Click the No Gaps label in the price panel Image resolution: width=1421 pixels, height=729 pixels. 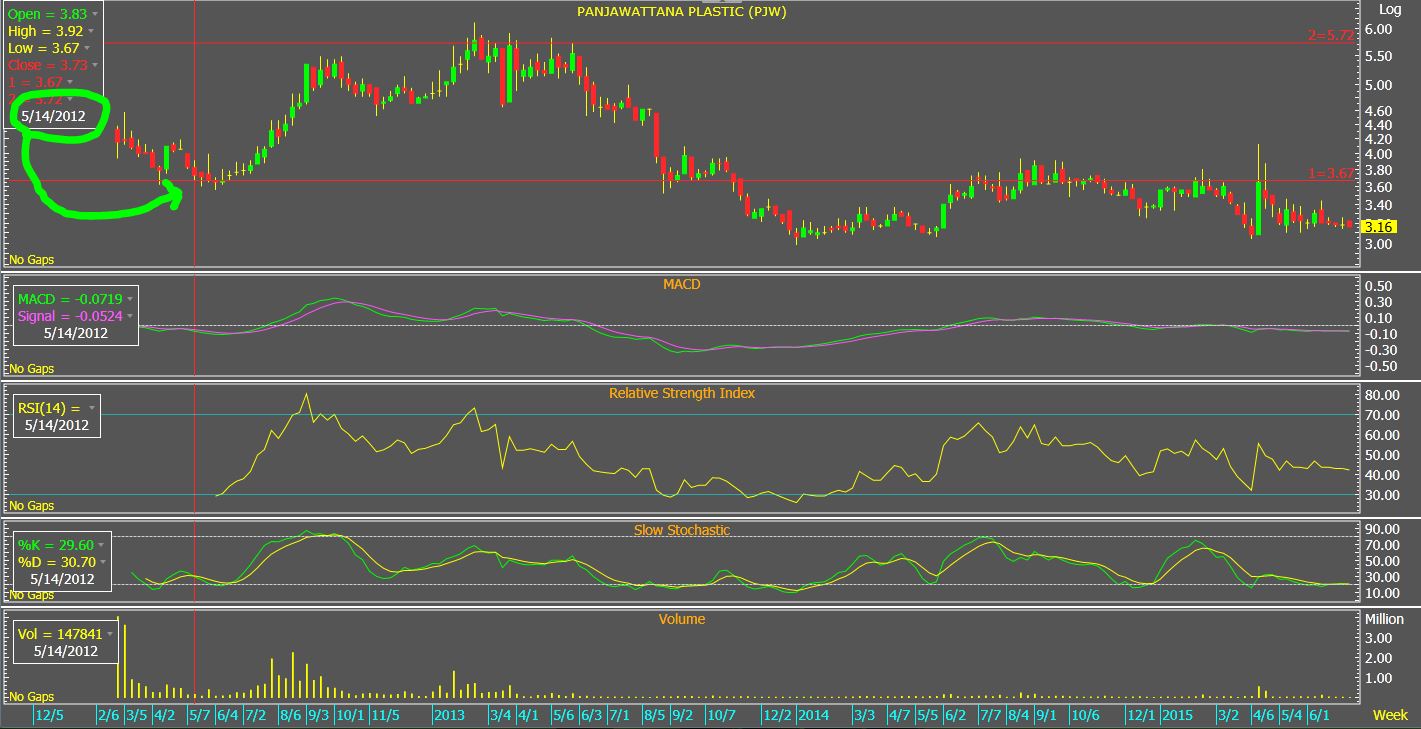(32, 260)
